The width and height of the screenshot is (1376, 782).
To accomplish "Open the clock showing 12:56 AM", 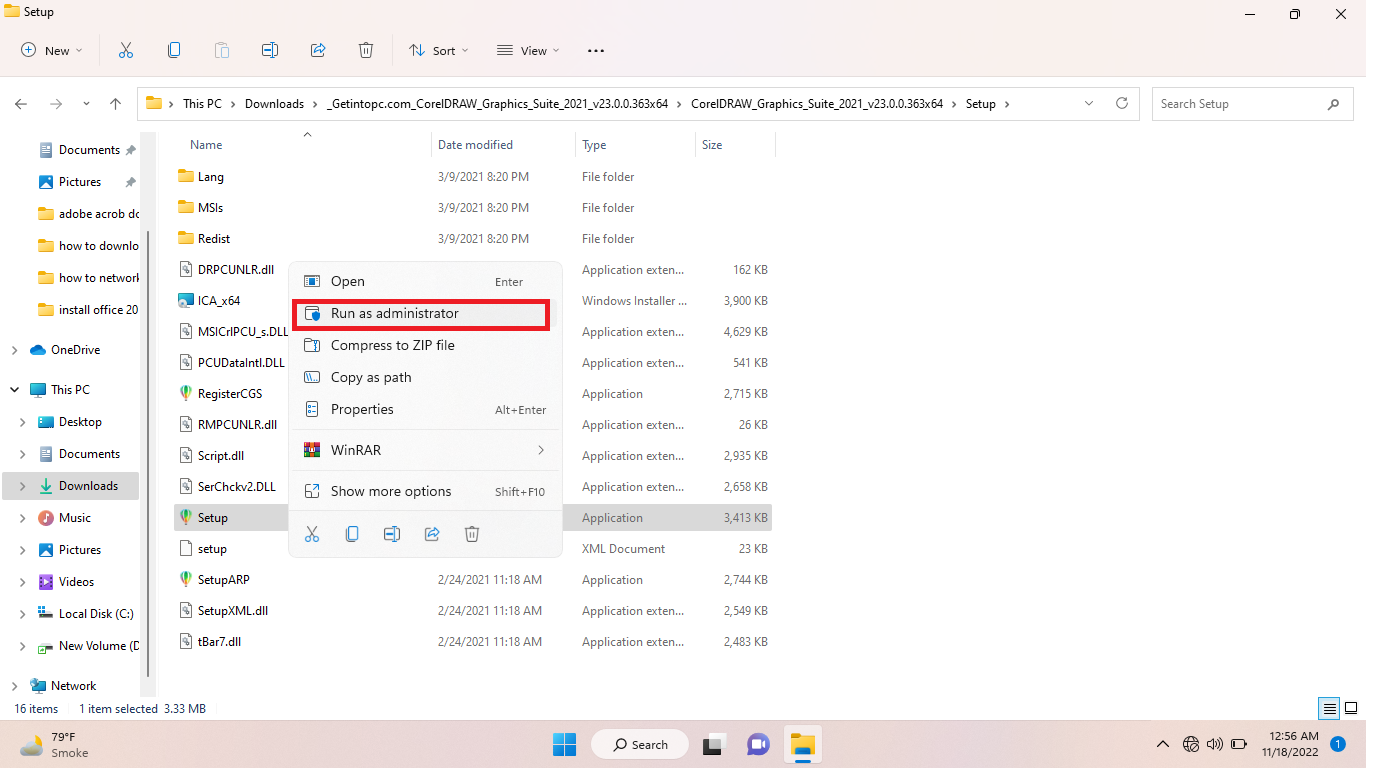I will (x=1291, y=744).
